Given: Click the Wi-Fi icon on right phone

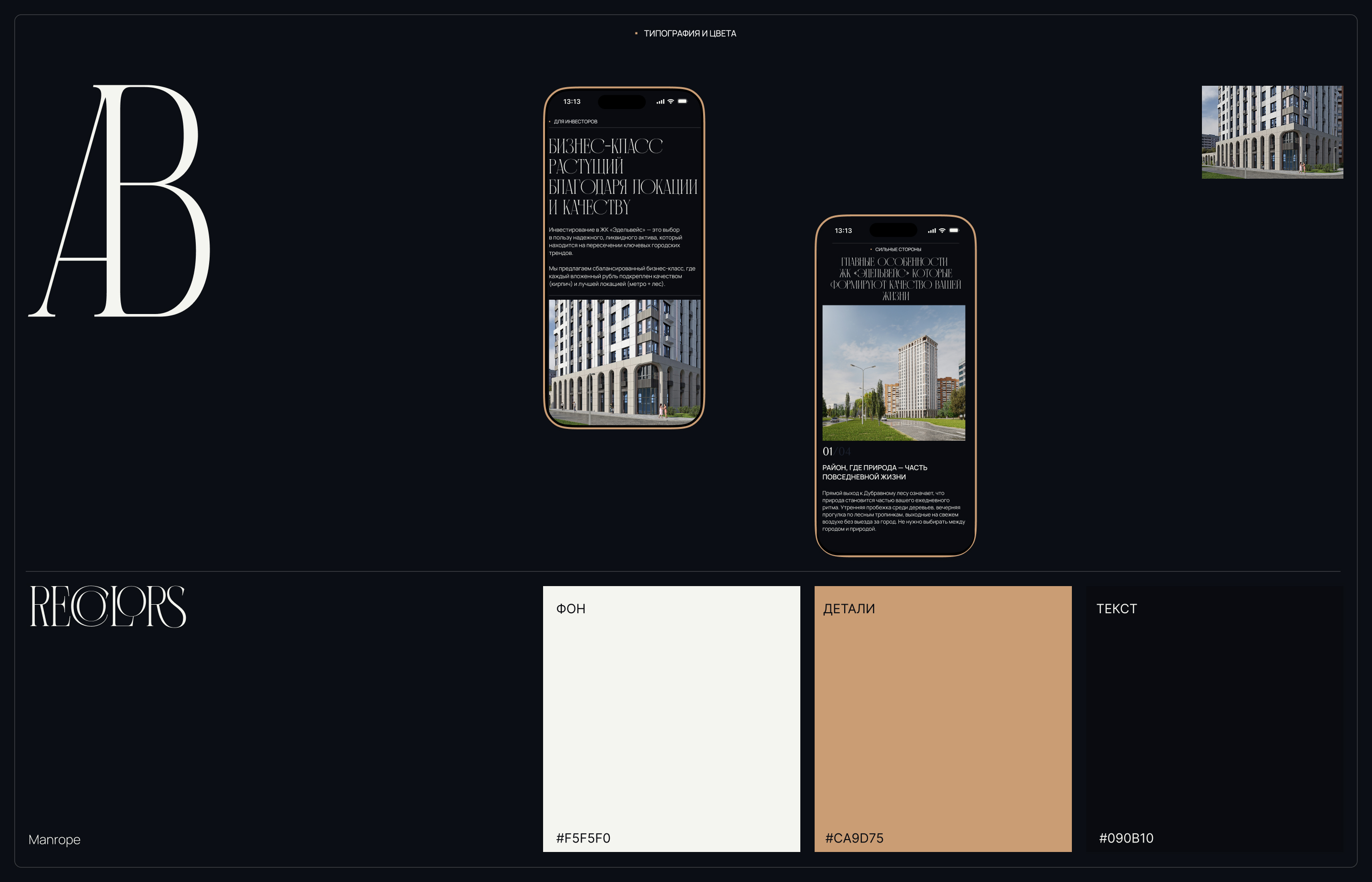Looking at the screenshot, I should pyautogui.click(x=942, y=230).
